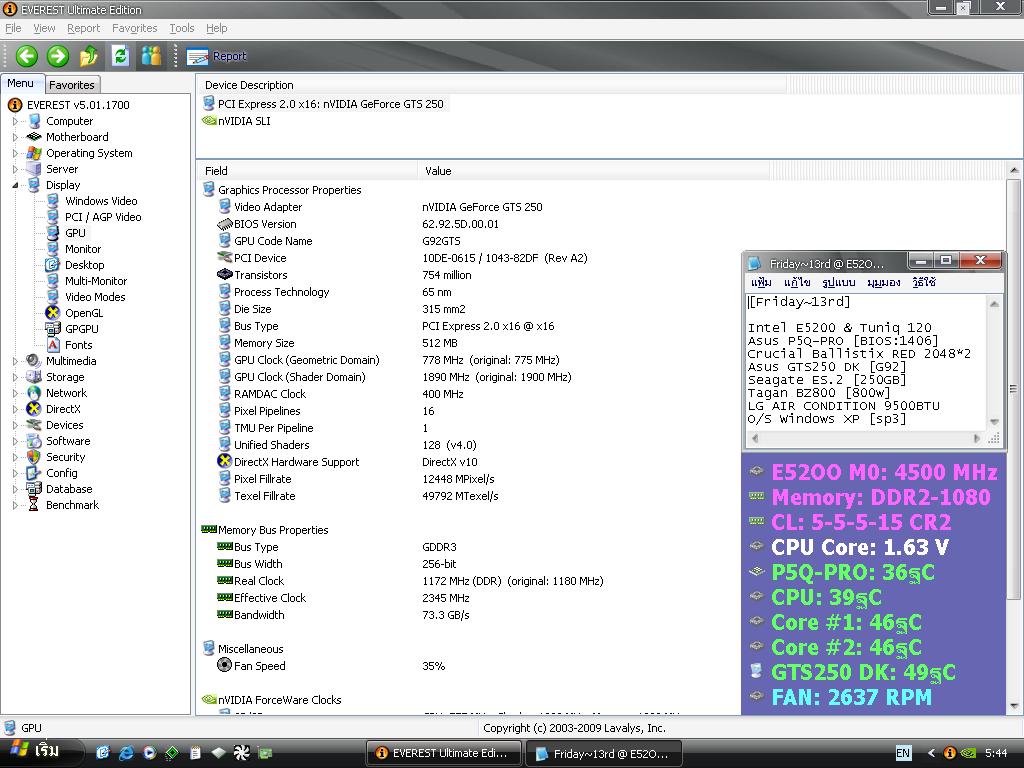
Task: Select the OpenGL tree icon
Action: (53, 313)
